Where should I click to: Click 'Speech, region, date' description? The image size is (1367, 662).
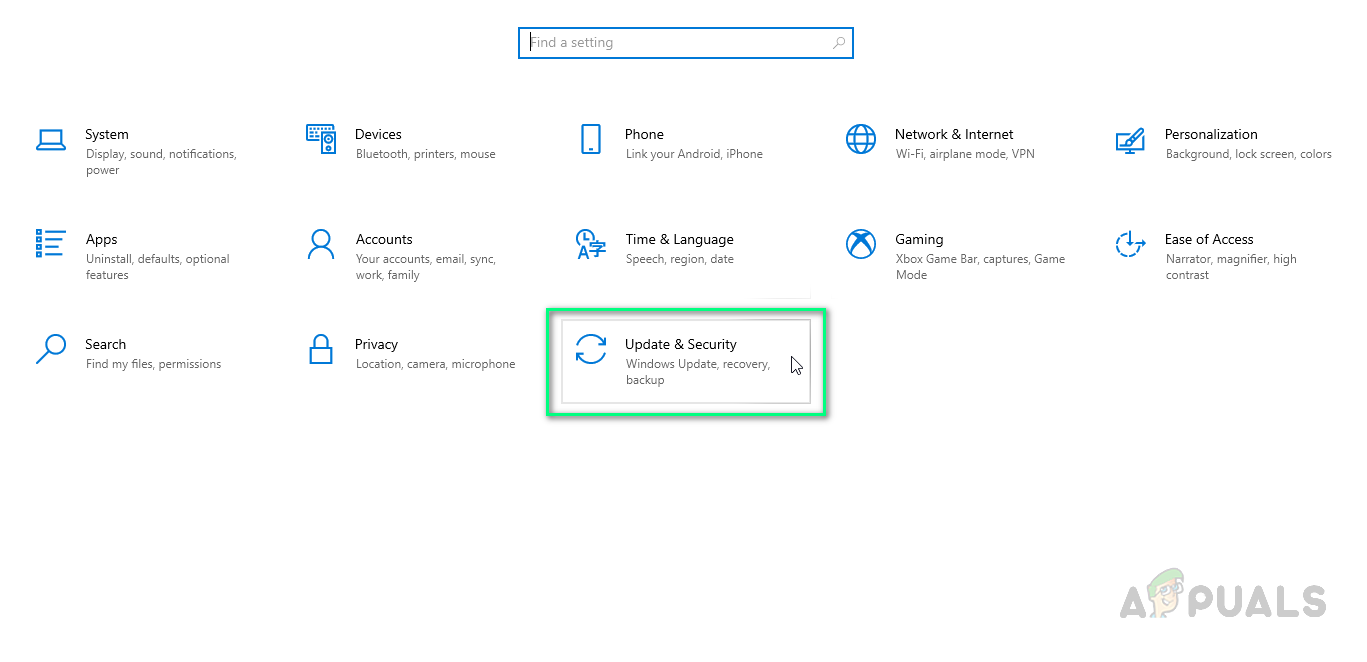point(680,259)
